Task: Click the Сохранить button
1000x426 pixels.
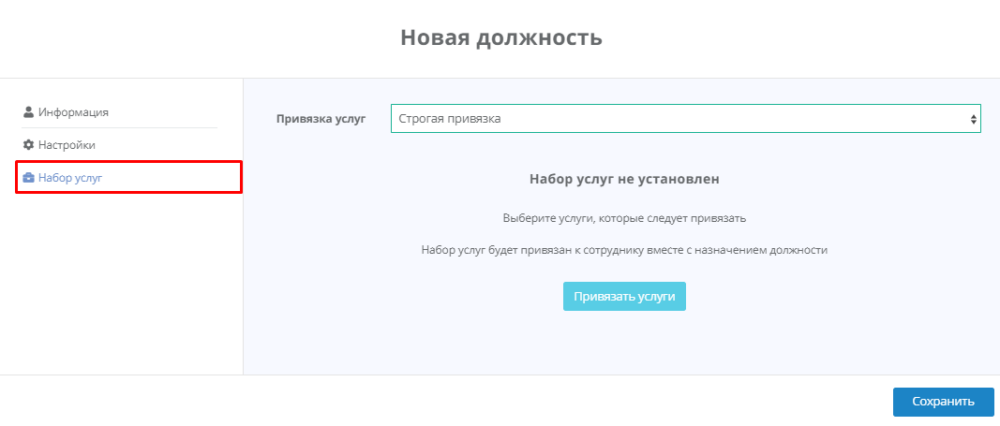Action: coord(943,402)
